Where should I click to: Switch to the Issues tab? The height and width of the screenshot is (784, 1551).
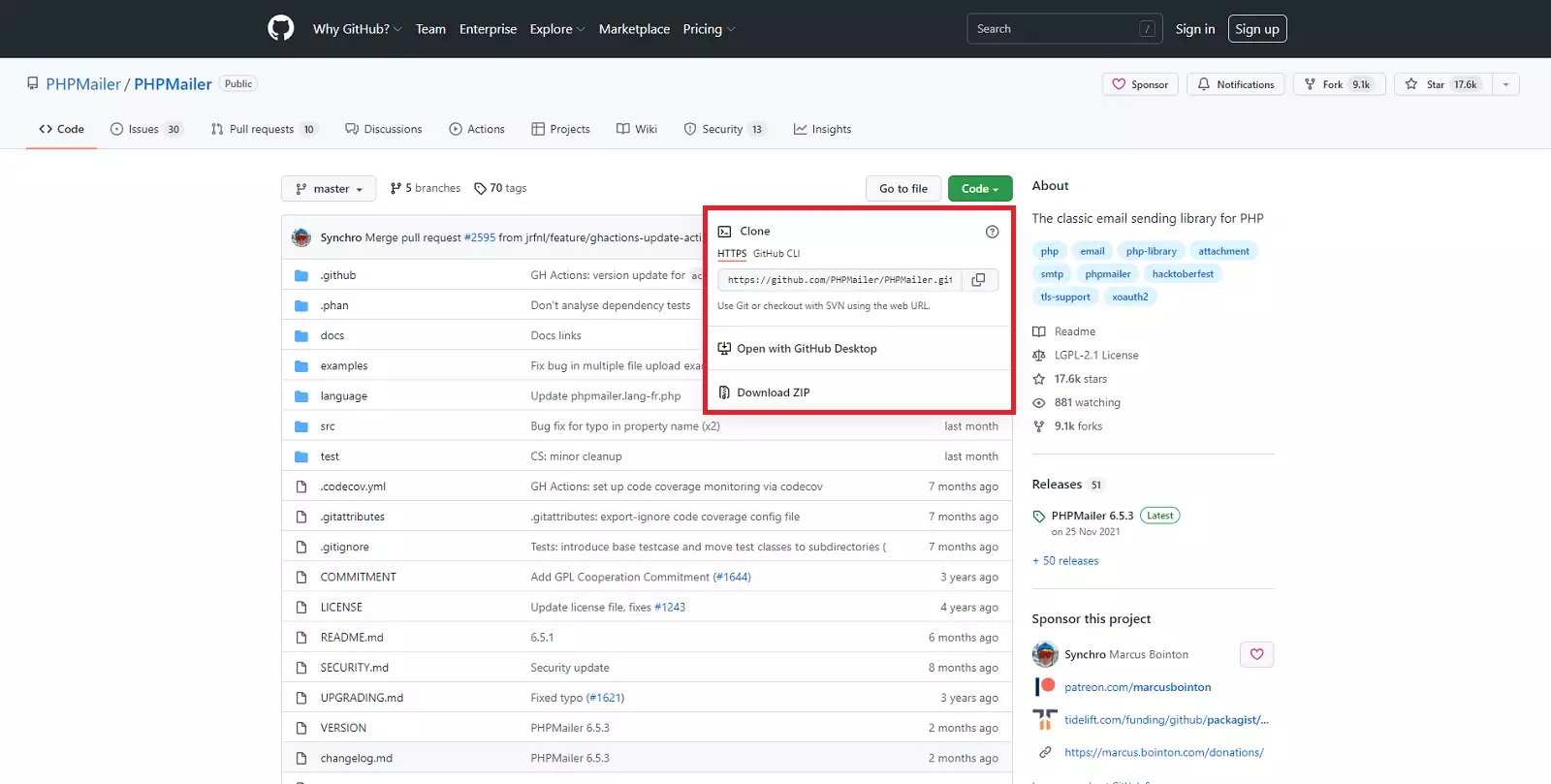pyautogui.click(x=144, y=129)
